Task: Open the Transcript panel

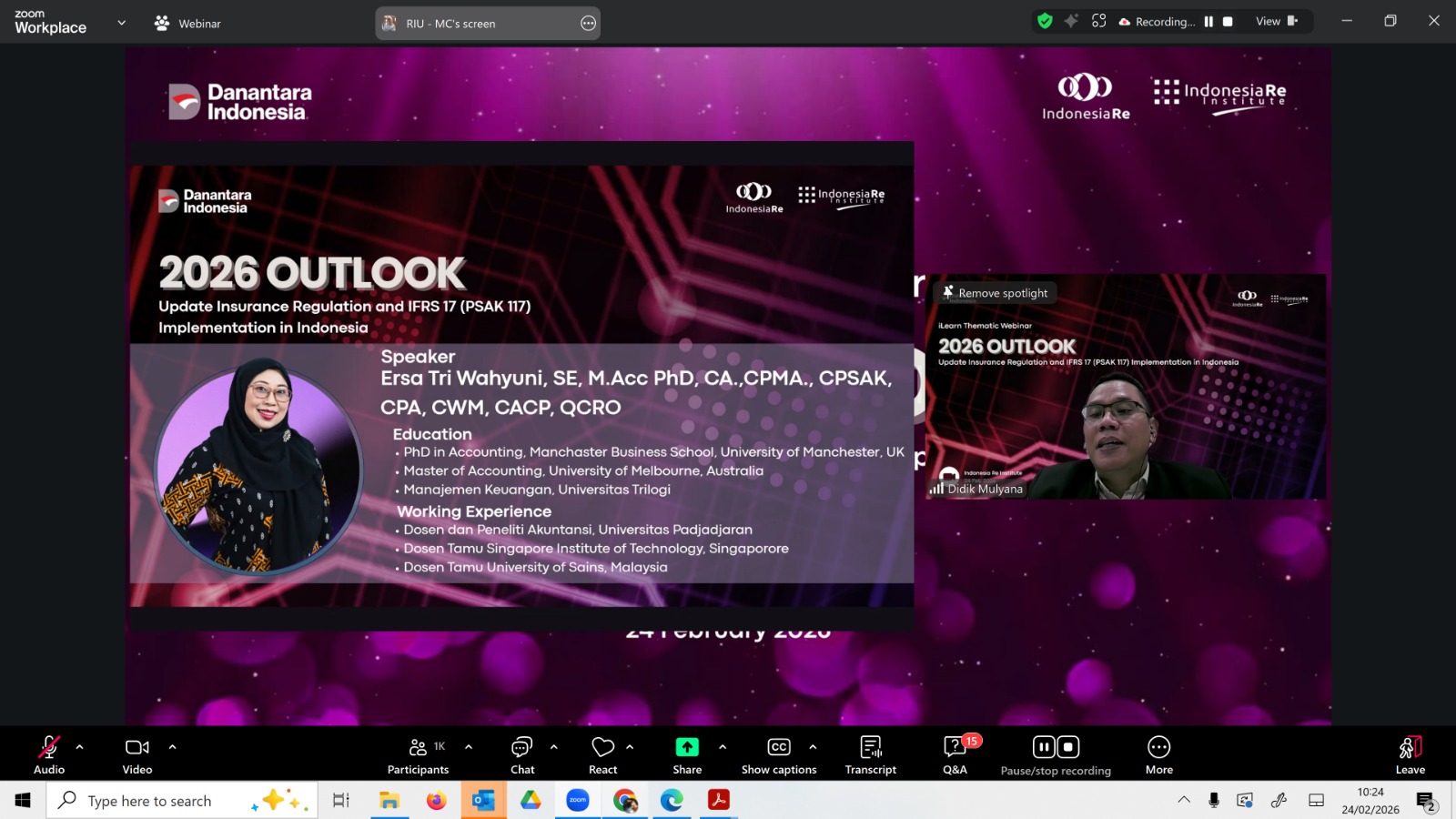Action: coord(870,754)
